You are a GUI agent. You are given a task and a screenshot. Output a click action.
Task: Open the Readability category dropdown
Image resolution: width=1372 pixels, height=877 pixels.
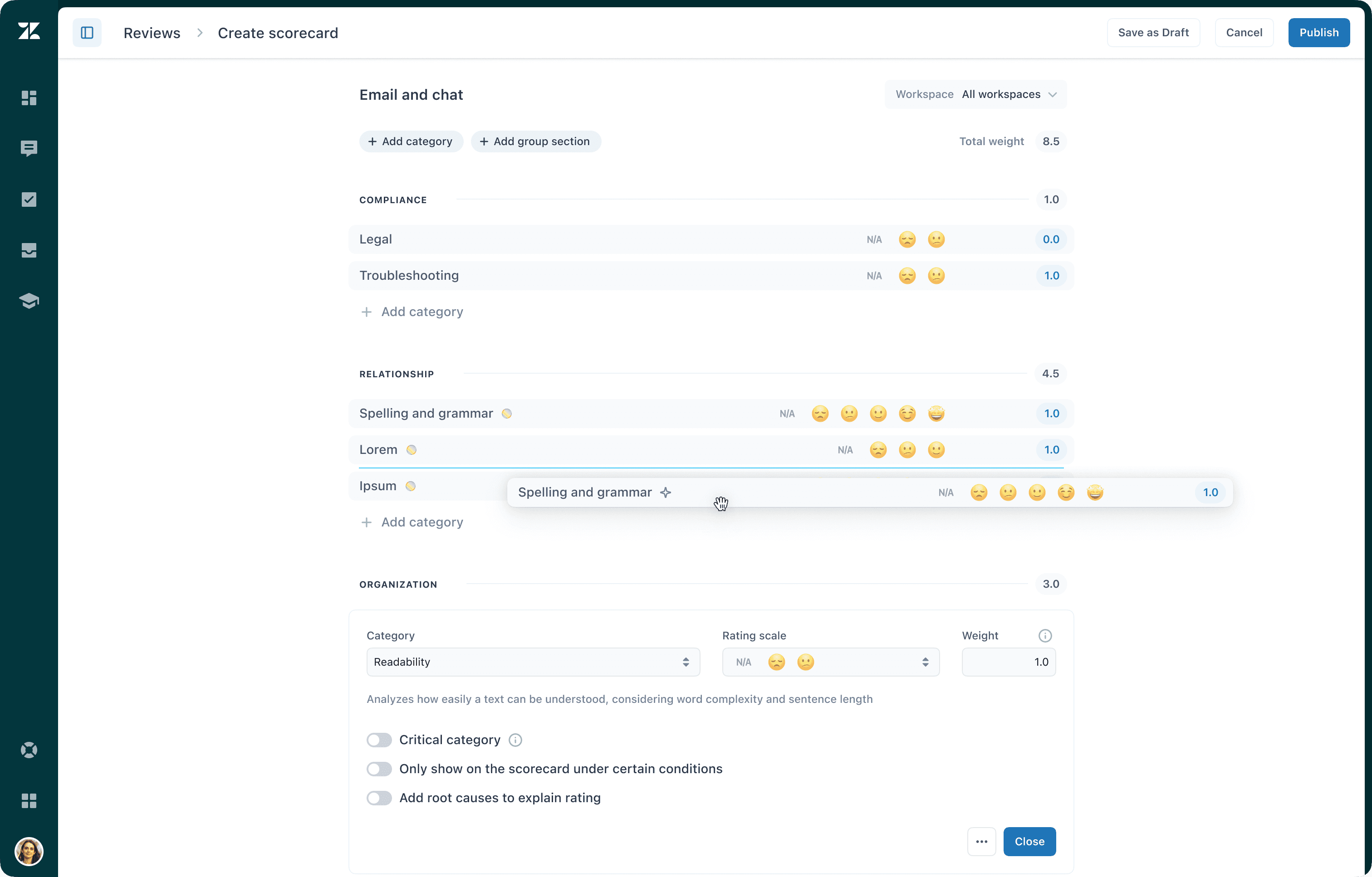[x=533, y=662]
